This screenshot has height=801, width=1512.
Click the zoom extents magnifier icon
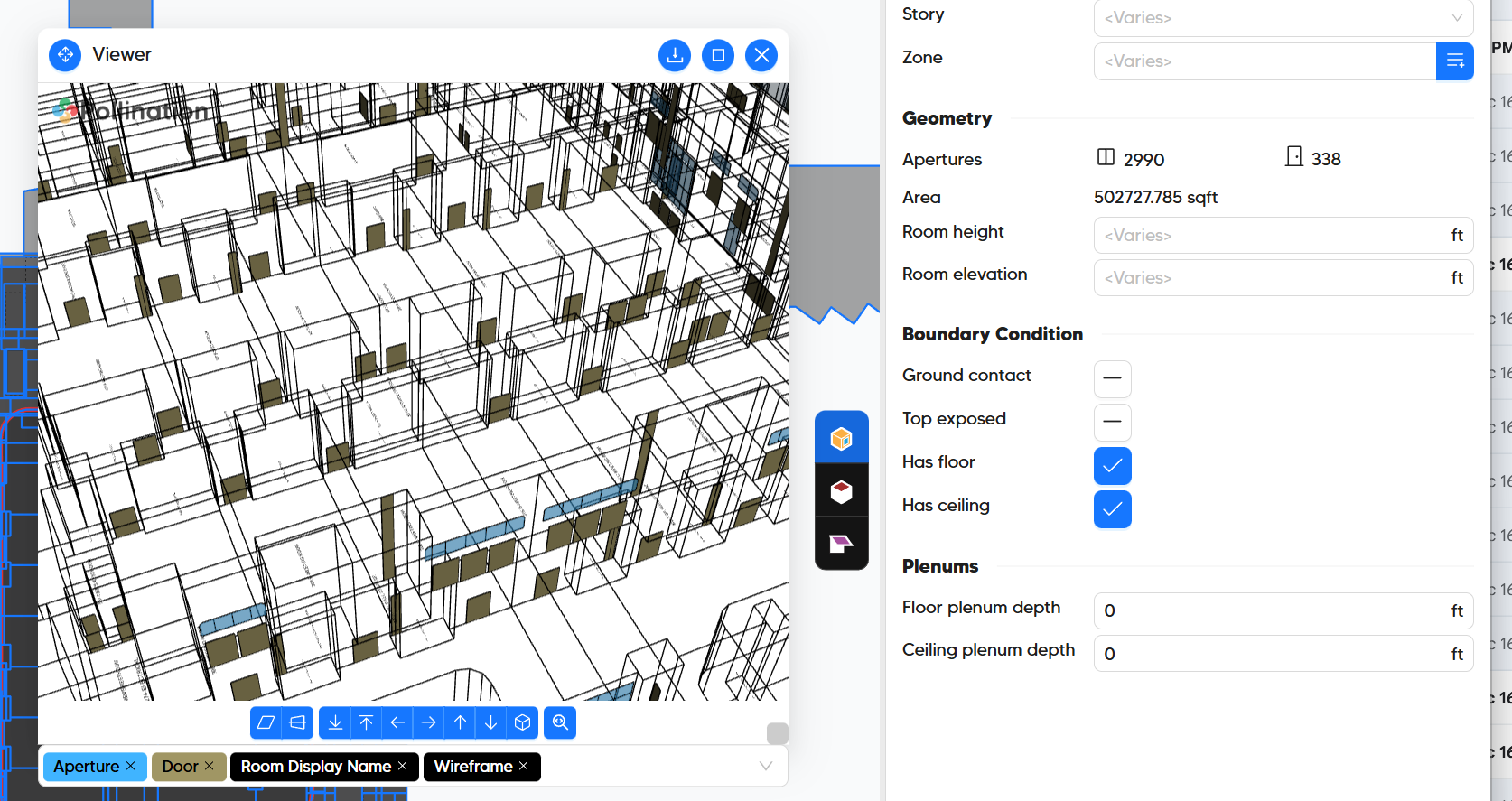pyautogui.click(x=560, y=722)
